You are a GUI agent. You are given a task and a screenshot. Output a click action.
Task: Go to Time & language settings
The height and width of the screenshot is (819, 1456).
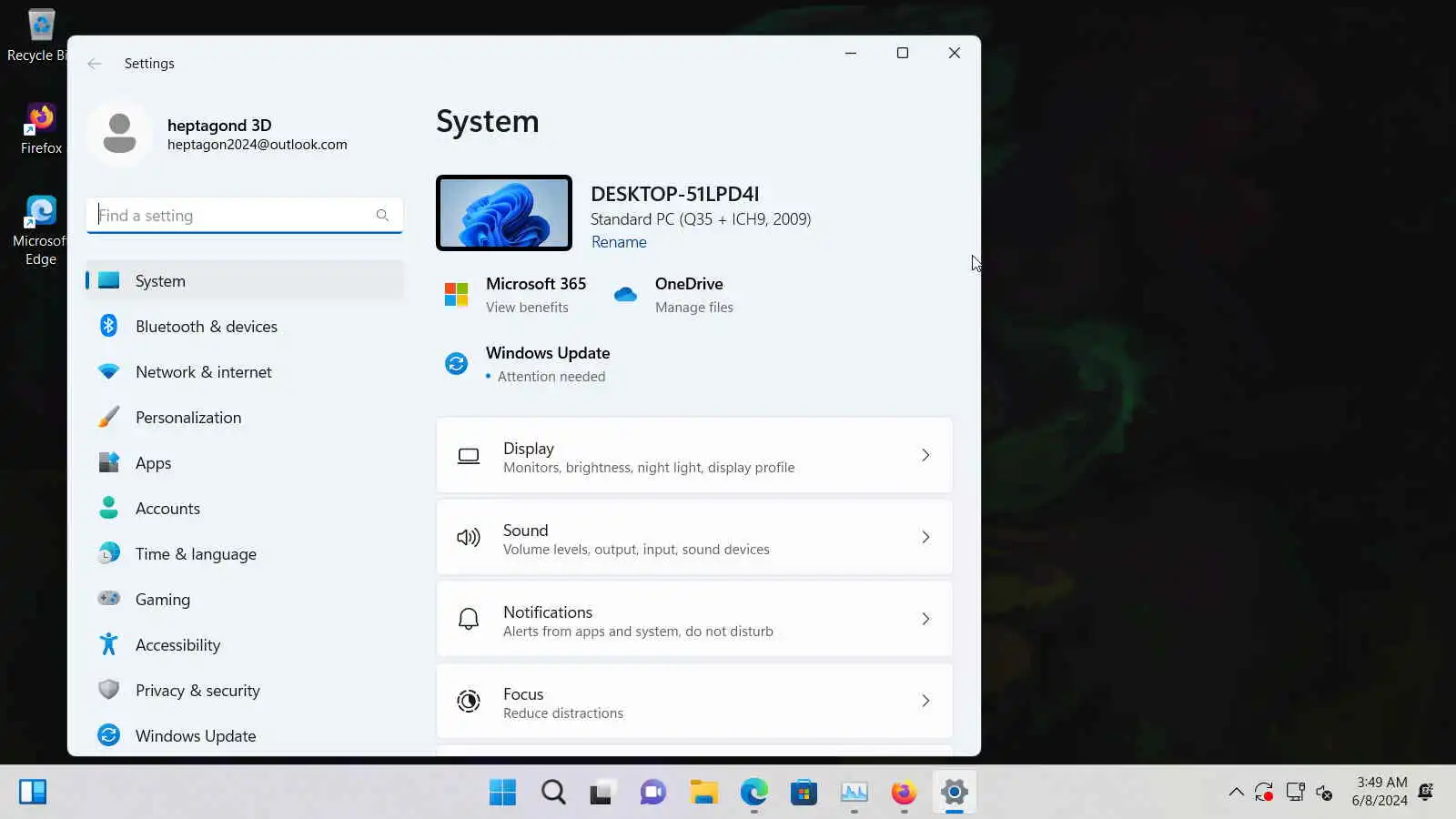coord(245,554)
